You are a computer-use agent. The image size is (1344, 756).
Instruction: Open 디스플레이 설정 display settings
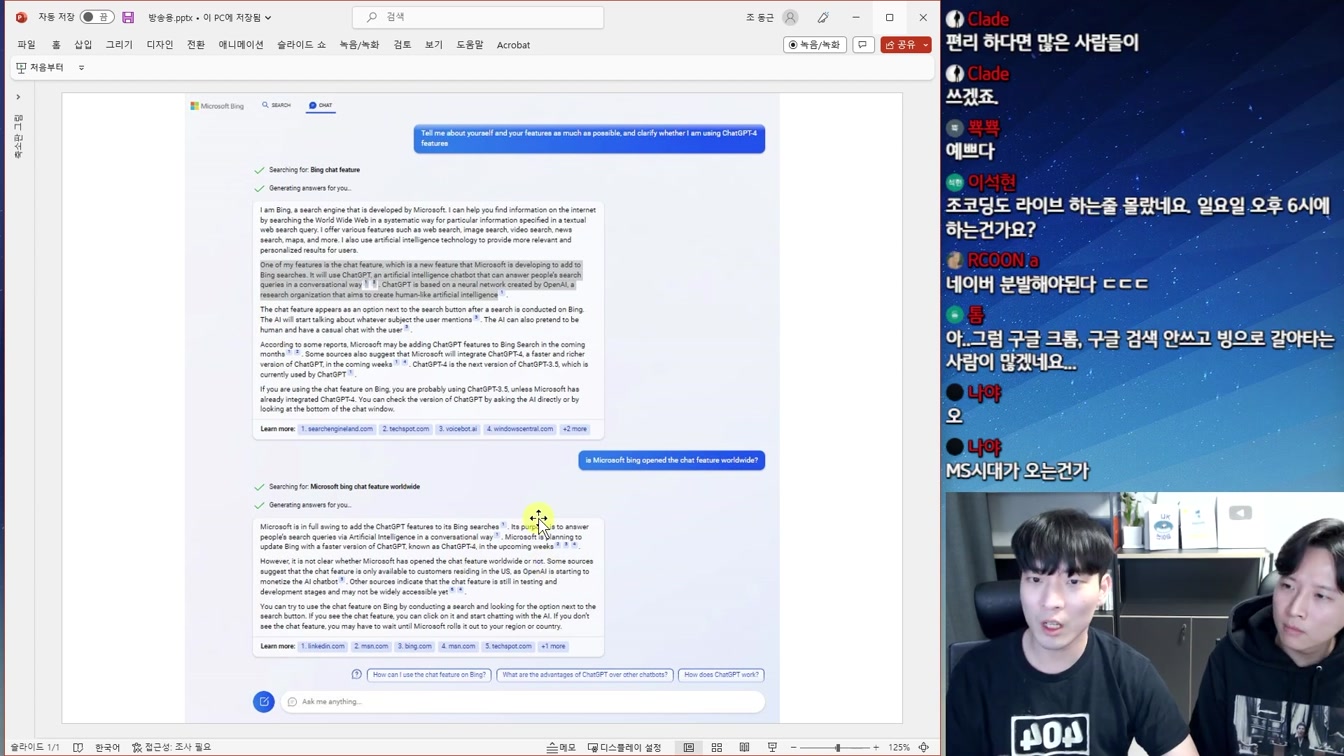point(624,747)
